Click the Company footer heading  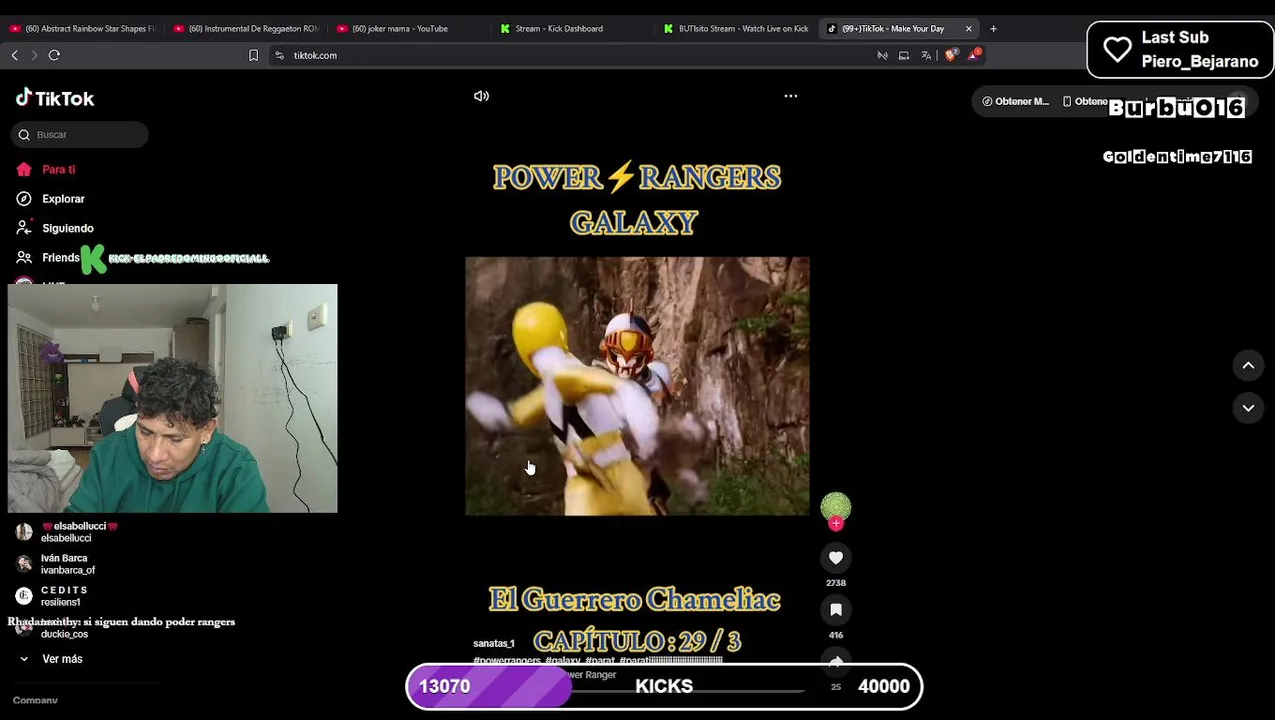(35, 701)
